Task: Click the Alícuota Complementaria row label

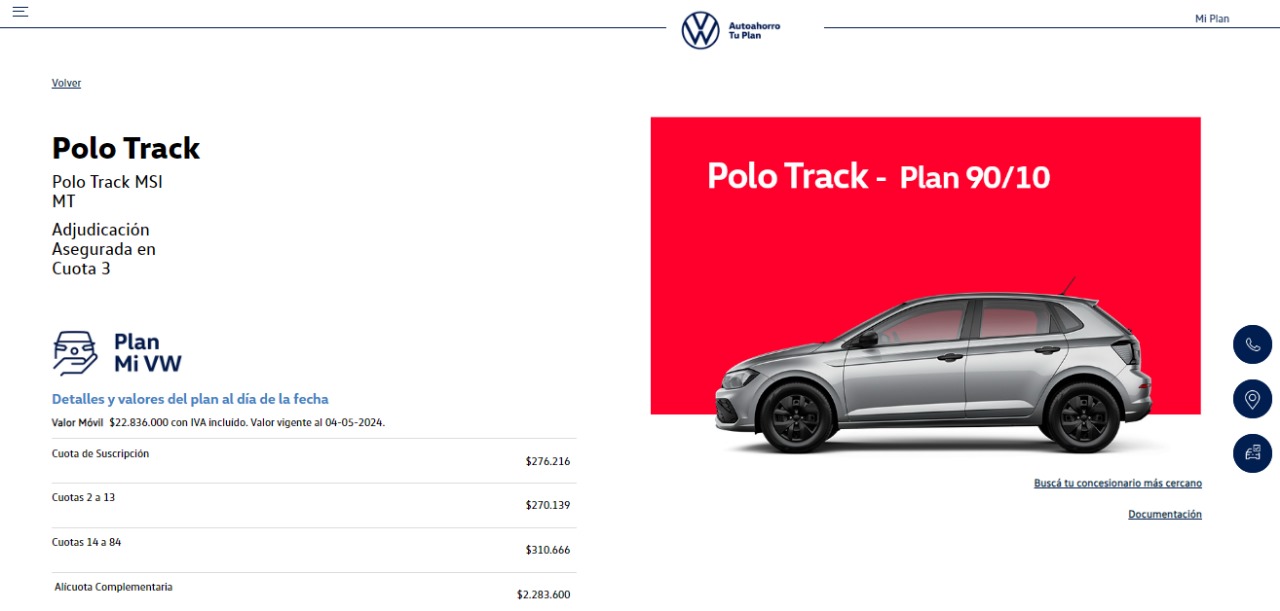Action: [113, 587]
